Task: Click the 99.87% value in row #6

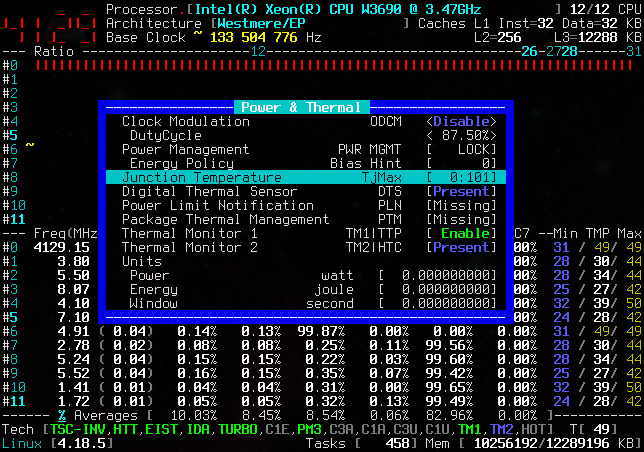Action: 321,331
